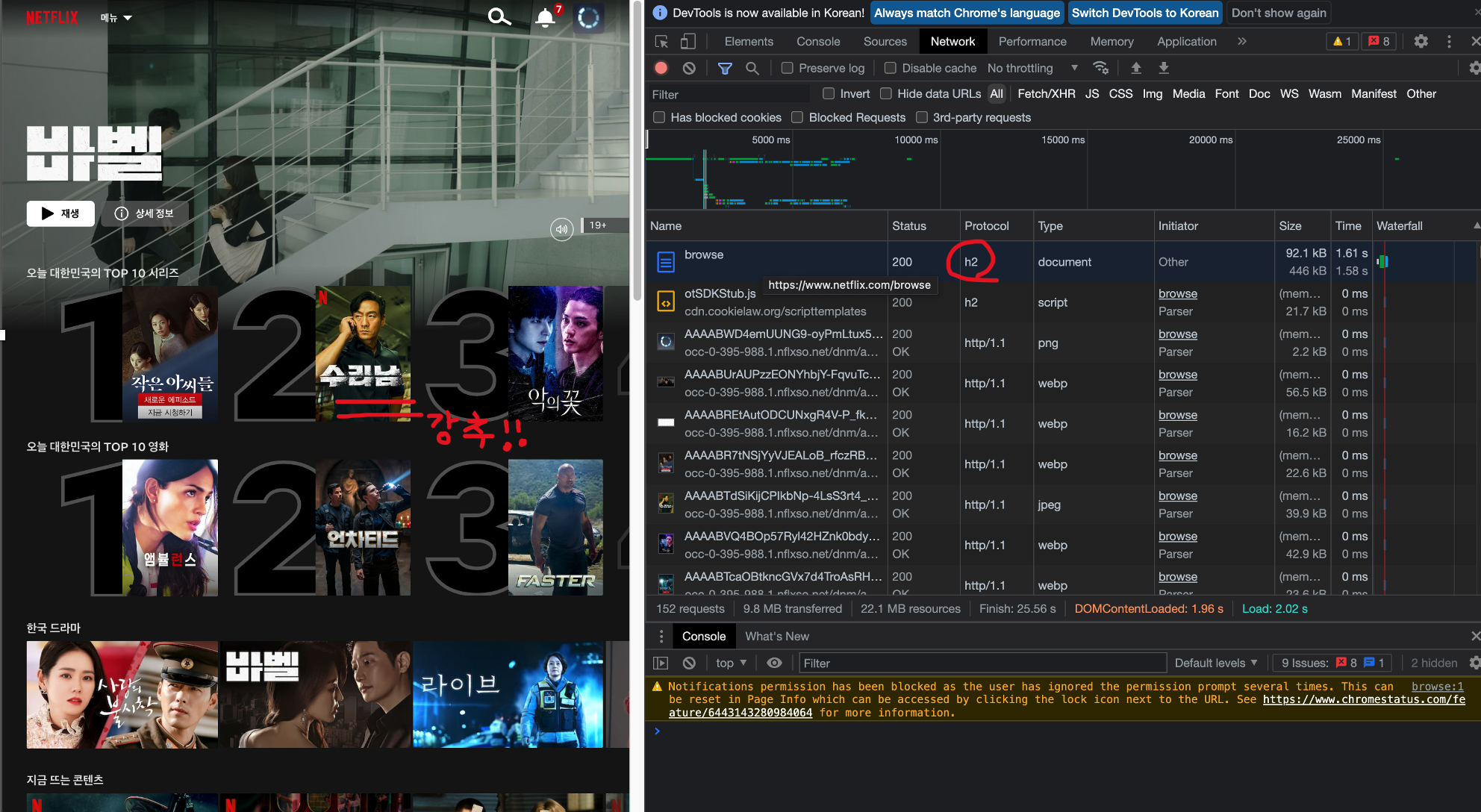This screenshot has height=812, width=1481.
Task: Enable Preserve log checkbox
Action: tap(787, 68)
